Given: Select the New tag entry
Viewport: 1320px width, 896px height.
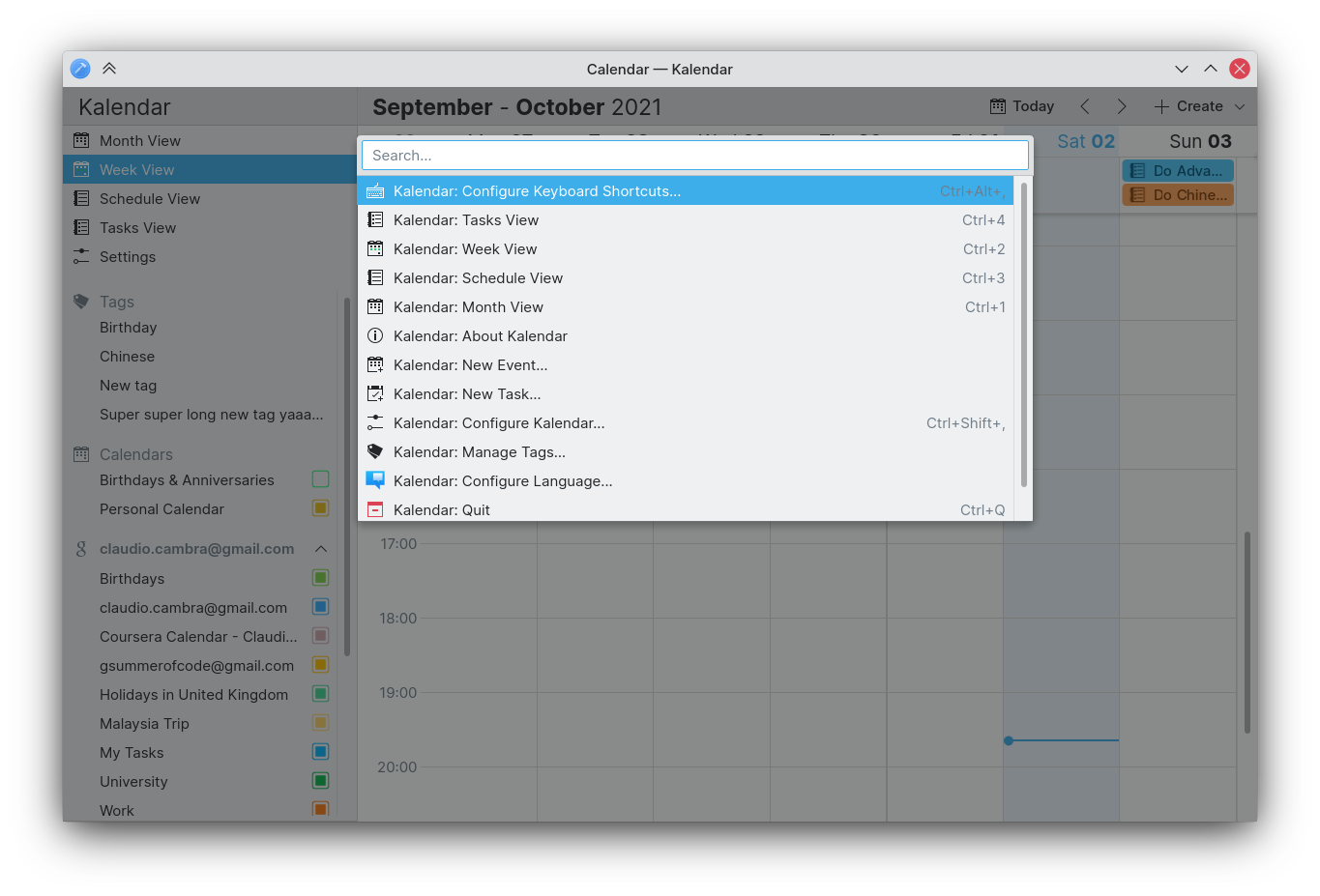Looking at the screenshot, I should tap(128, 386).
